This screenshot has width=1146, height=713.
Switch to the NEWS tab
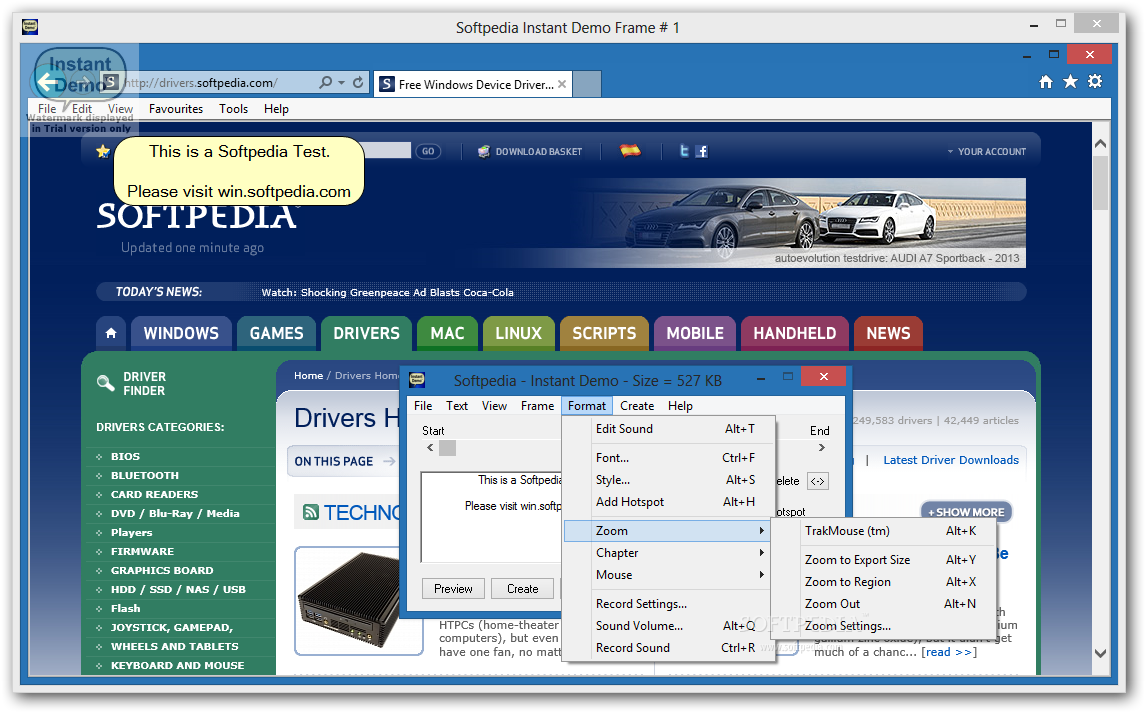point(888,333)
